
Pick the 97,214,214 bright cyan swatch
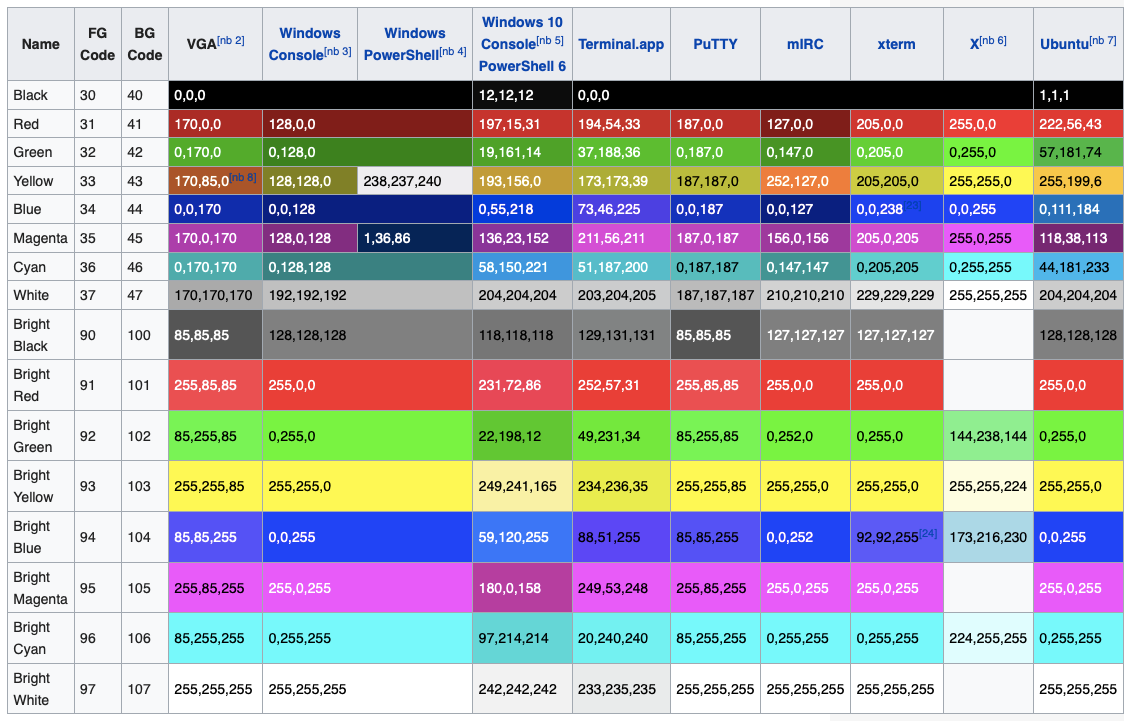click(523, 638)
